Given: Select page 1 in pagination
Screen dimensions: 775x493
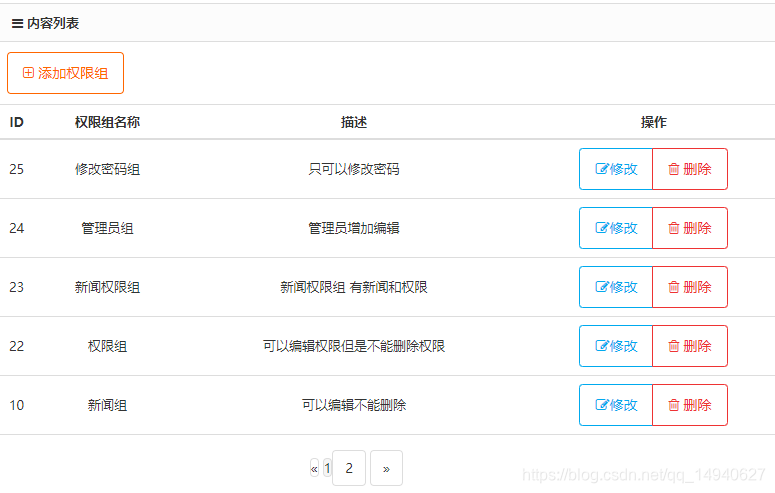Looking at the screenshot, I should click(327, 468).
